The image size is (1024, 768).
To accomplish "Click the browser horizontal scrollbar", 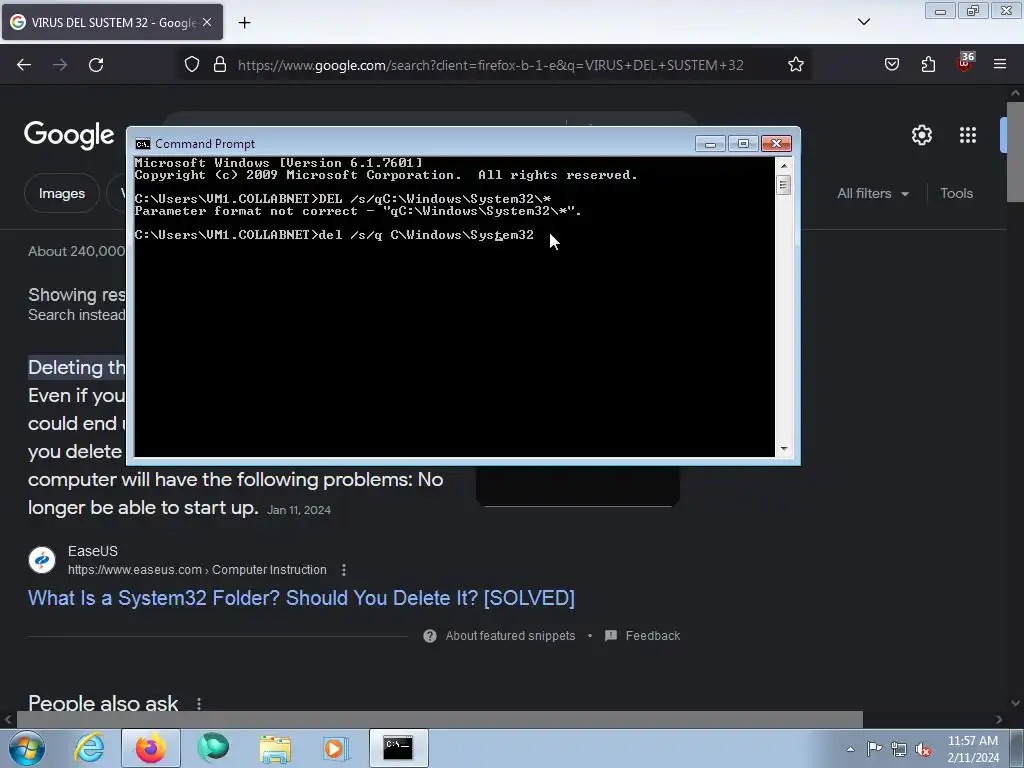I will tap(440, 720).
